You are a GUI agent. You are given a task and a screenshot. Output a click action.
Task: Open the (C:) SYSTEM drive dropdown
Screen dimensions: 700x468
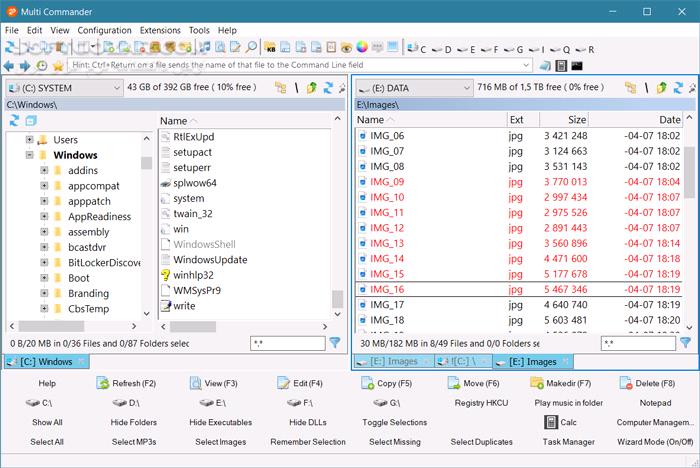[x=64, y=88]
